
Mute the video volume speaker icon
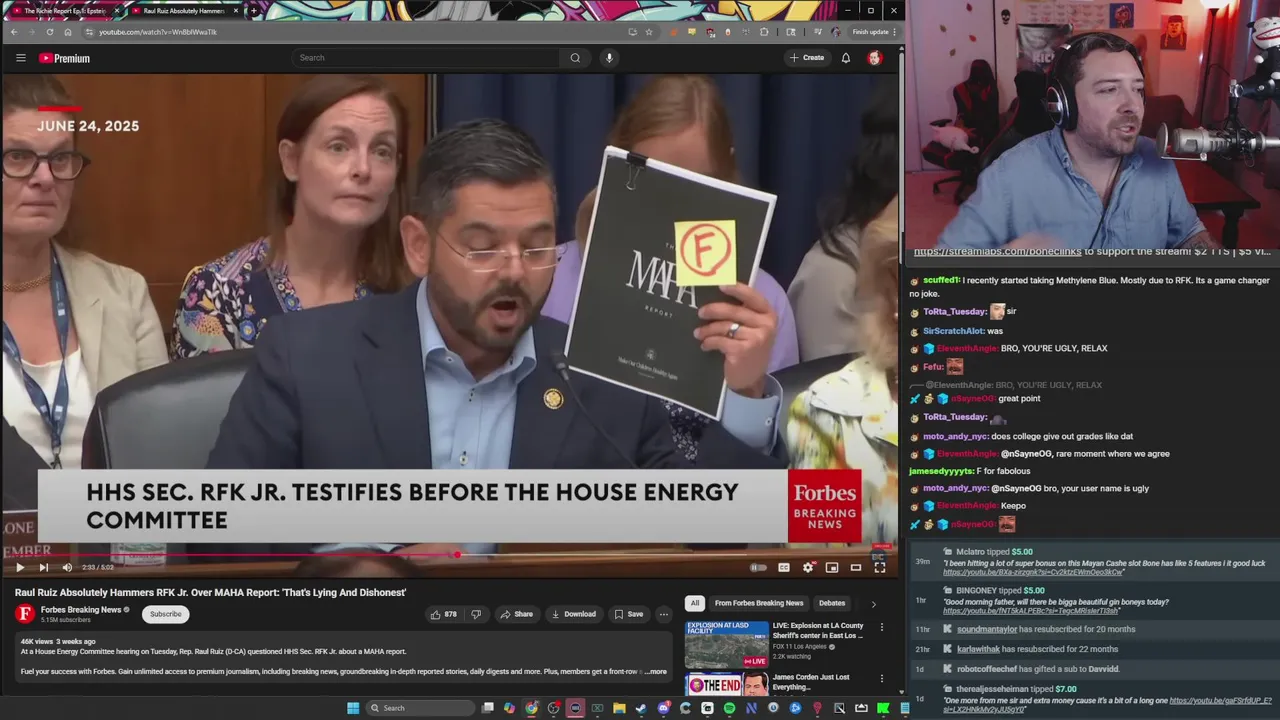pyautogui.click(x=67, y=567)
